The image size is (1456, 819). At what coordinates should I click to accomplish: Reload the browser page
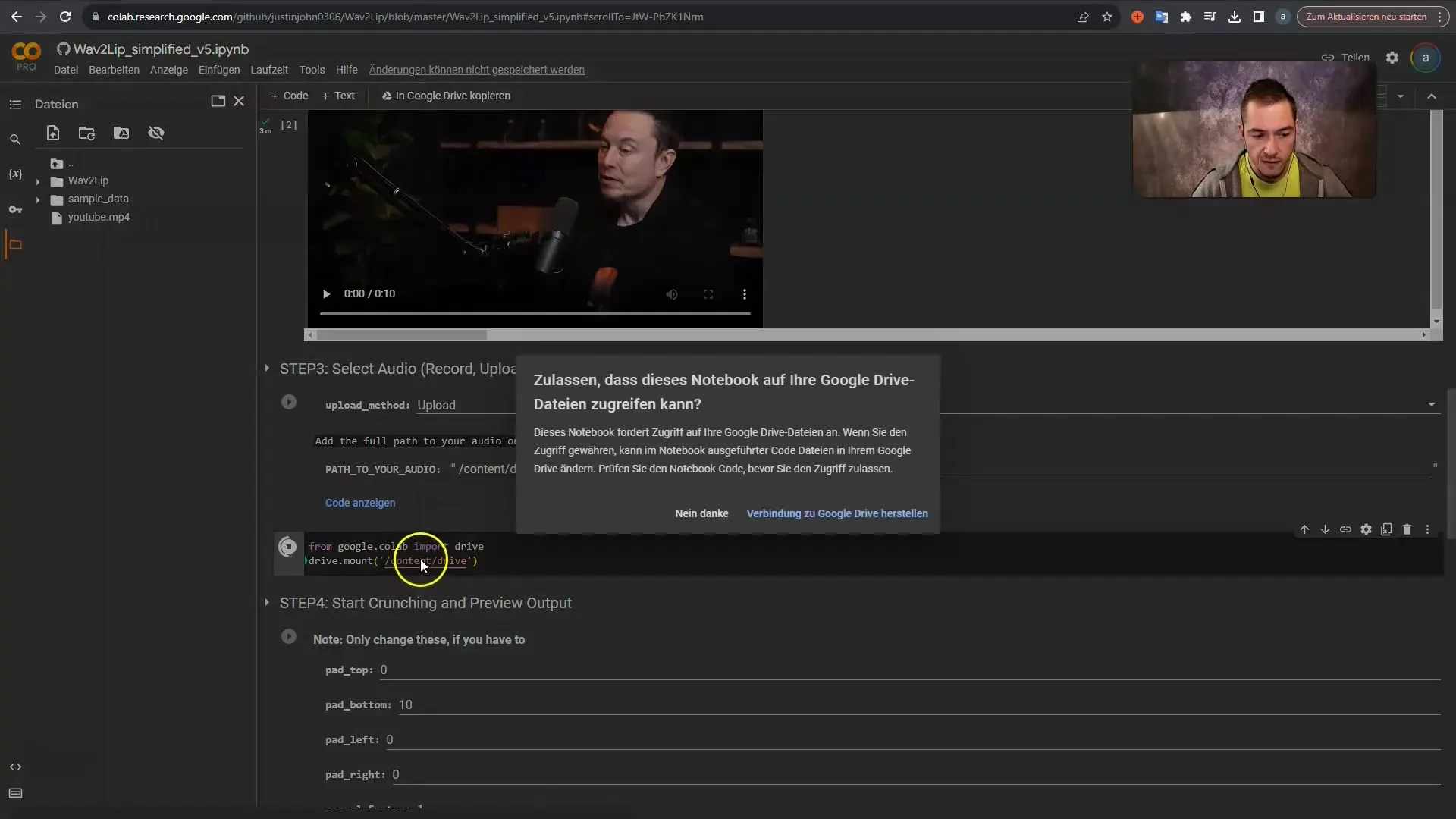pos(65,17)
